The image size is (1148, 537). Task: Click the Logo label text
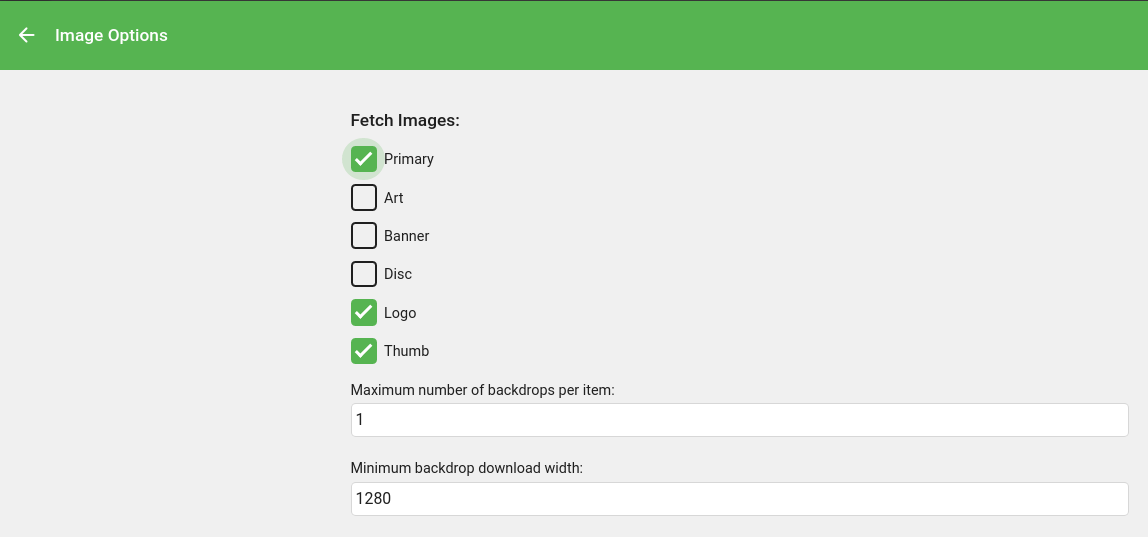coord(400,313)
